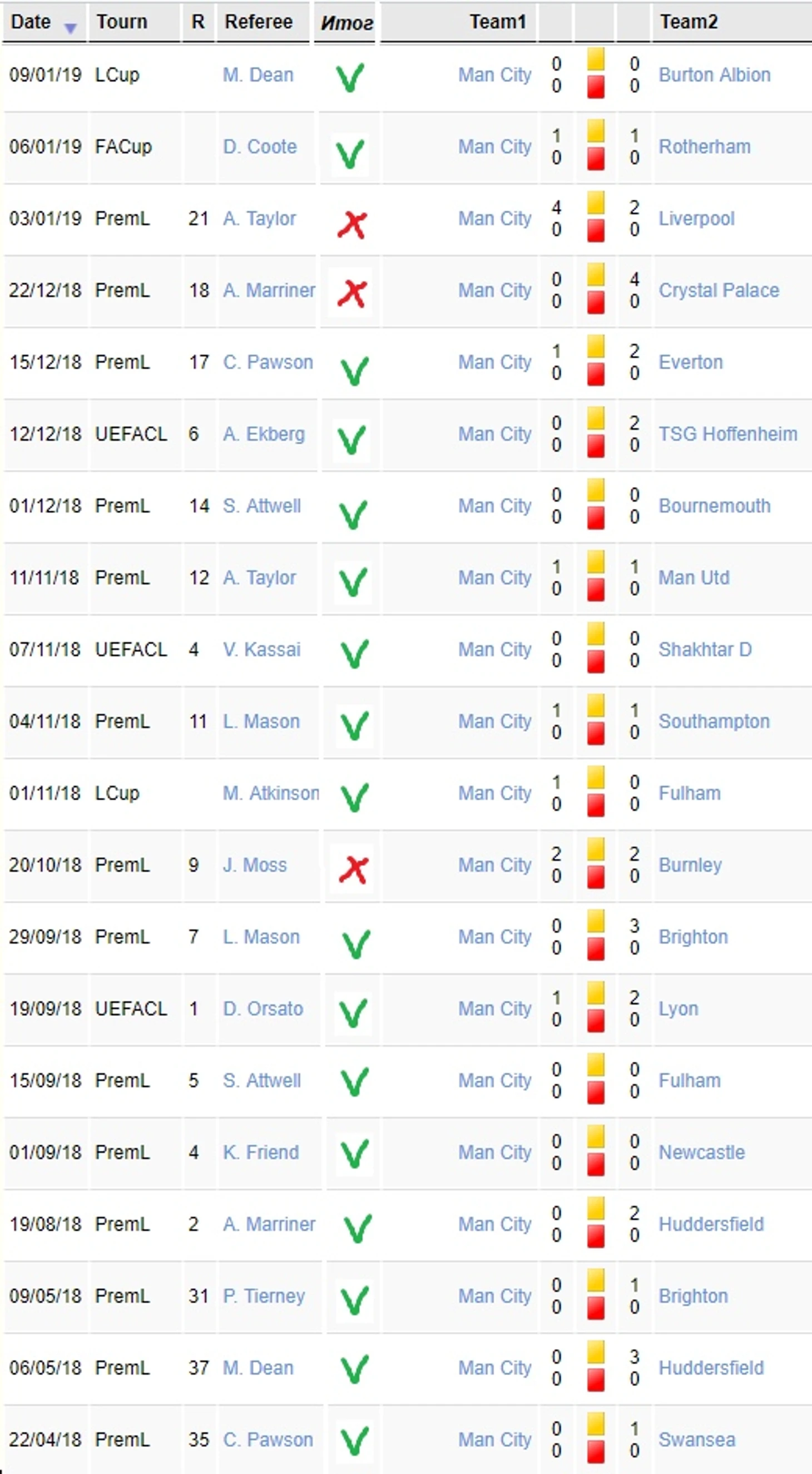812x1474 pixels.
Task: Click yellow card icon in Everton row
Action: tap(596, 347)
